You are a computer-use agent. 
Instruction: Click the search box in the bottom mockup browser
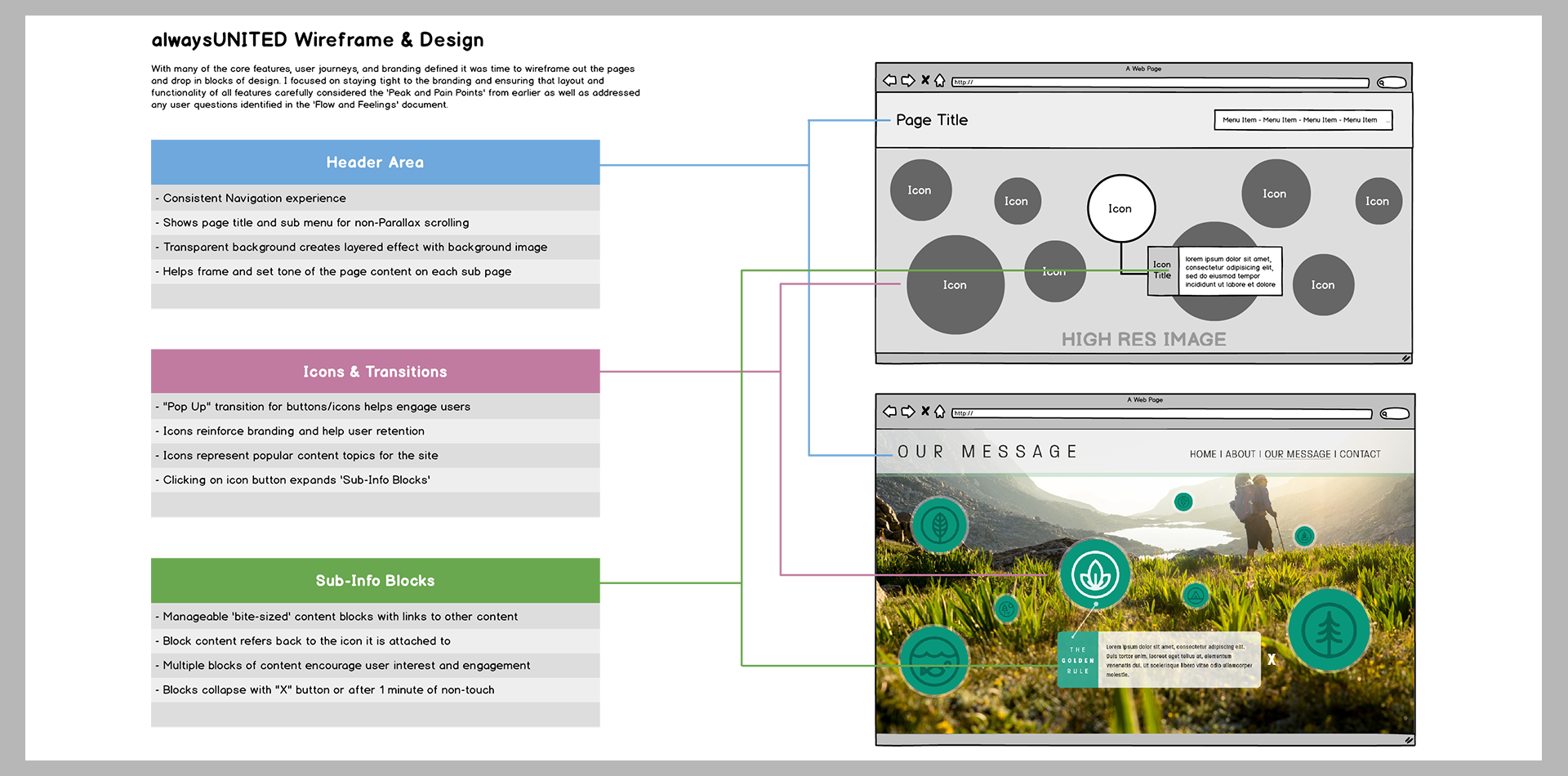(x=1395, y=413)
